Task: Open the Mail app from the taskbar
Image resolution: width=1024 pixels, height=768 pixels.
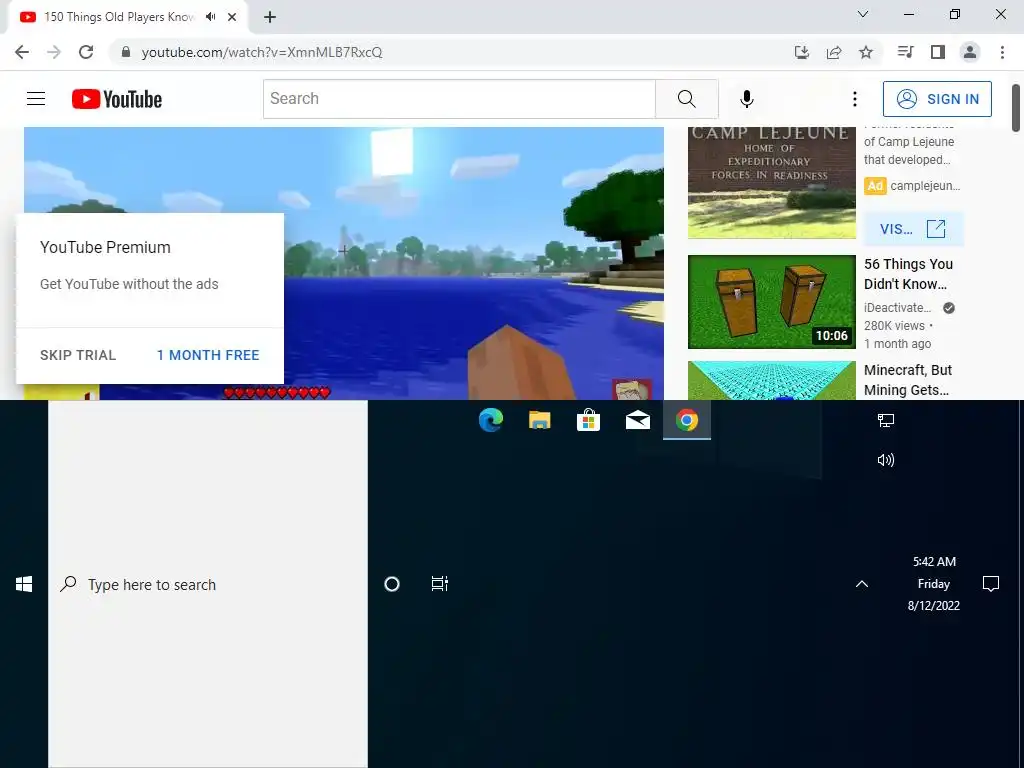Action: click(637, 420)
